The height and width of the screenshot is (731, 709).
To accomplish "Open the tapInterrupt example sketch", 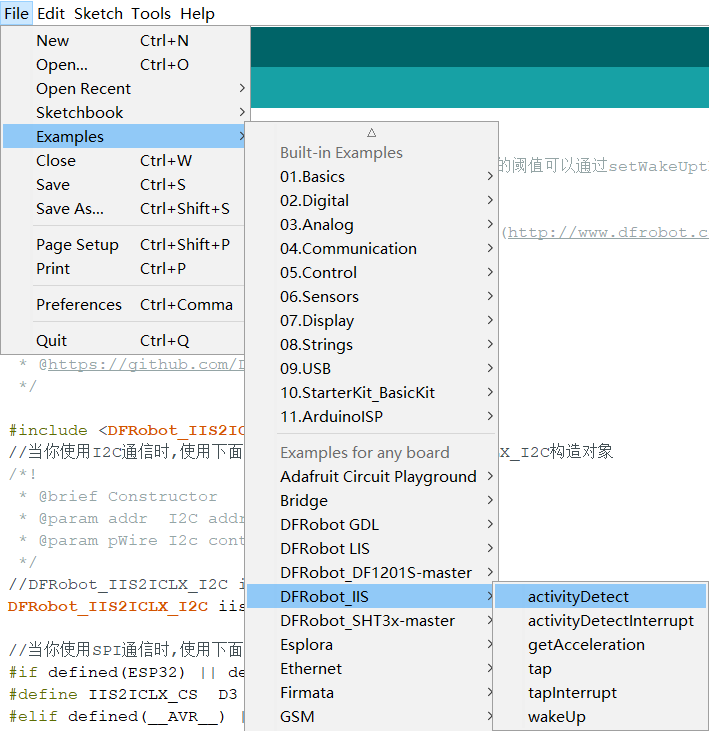I will point(600,693).
